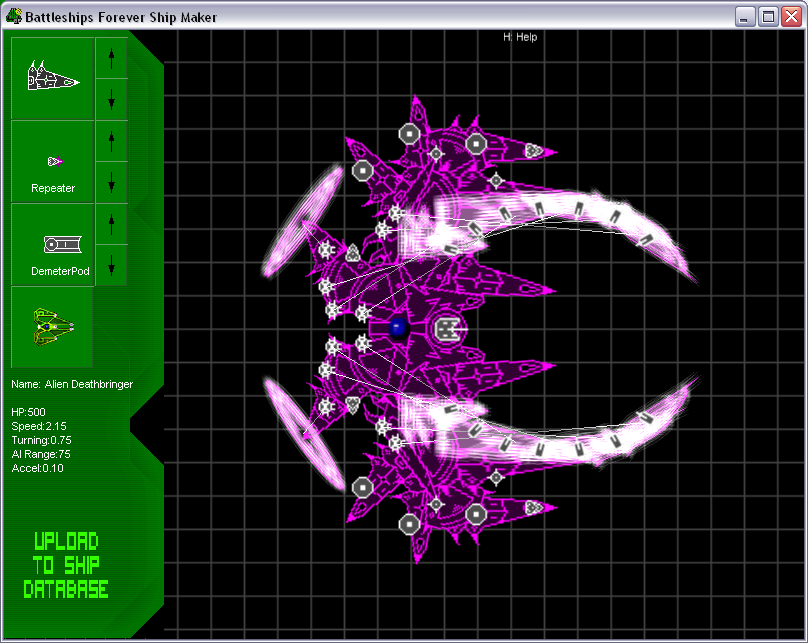Select the weapon marker at the upper claw tip

point(646,240)
